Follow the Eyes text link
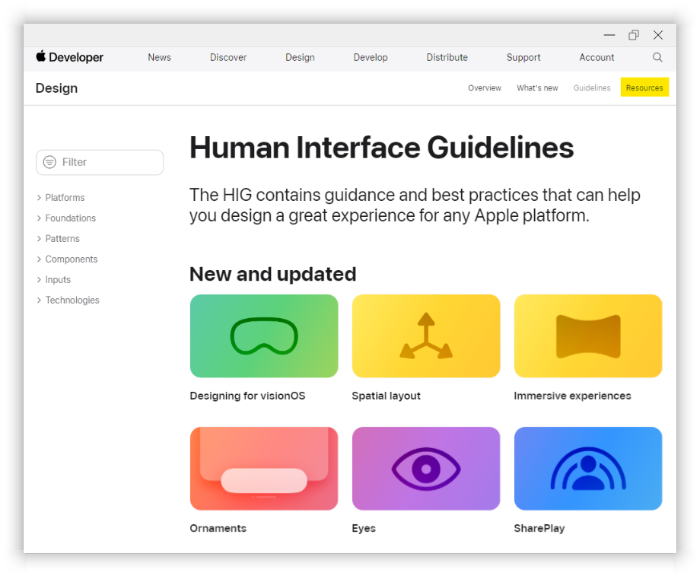The image size is (700, 576). pos(364,528)
